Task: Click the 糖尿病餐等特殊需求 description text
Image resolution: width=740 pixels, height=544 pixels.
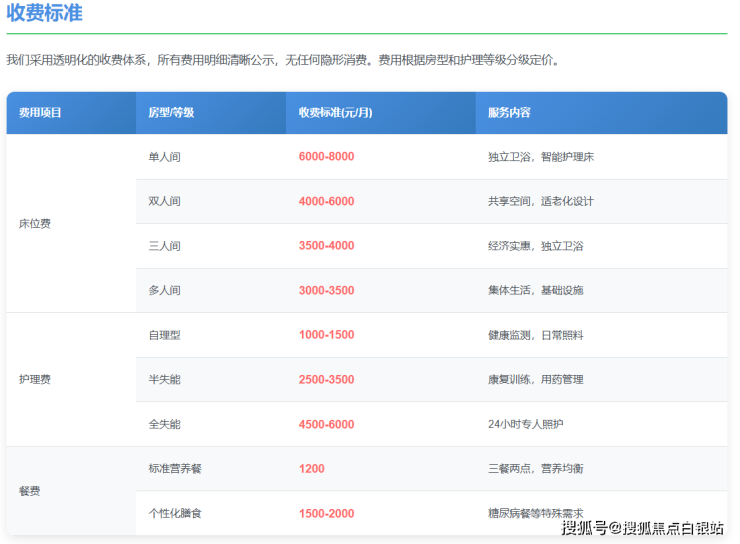Action: pyautogui.click(x=535, y=513)
